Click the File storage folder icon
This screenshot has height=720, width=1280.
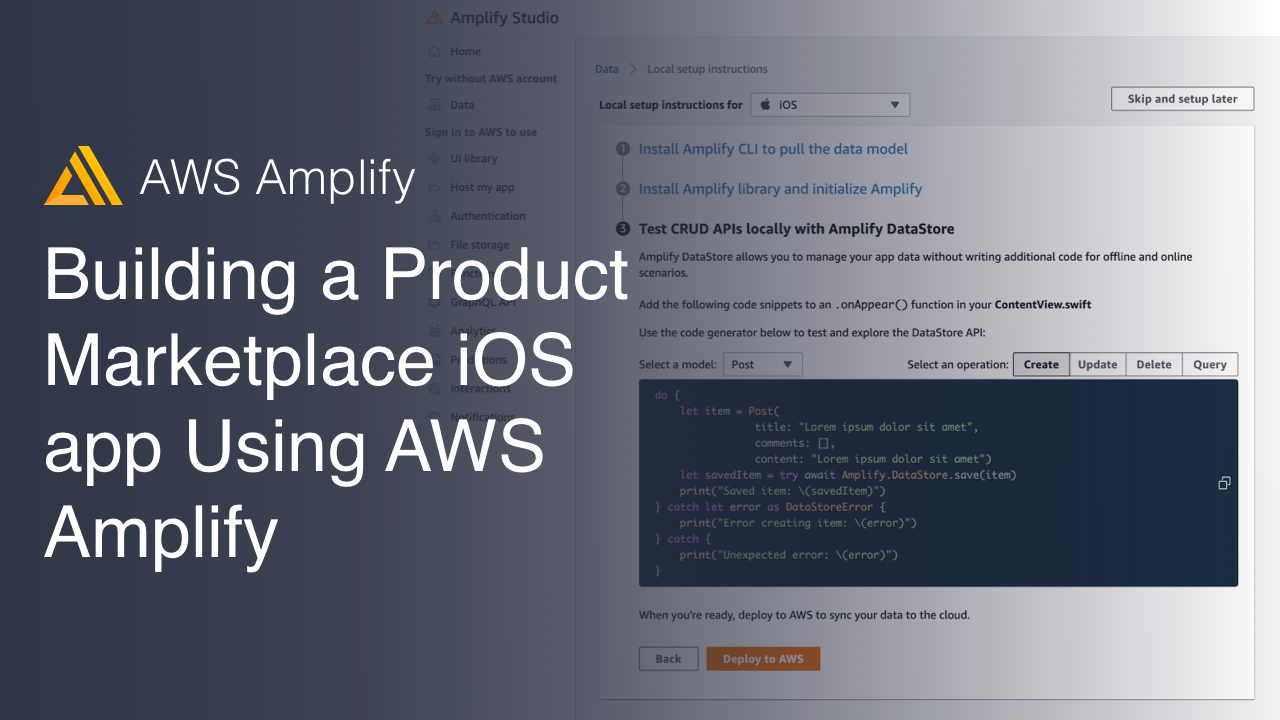coord(434,245)
